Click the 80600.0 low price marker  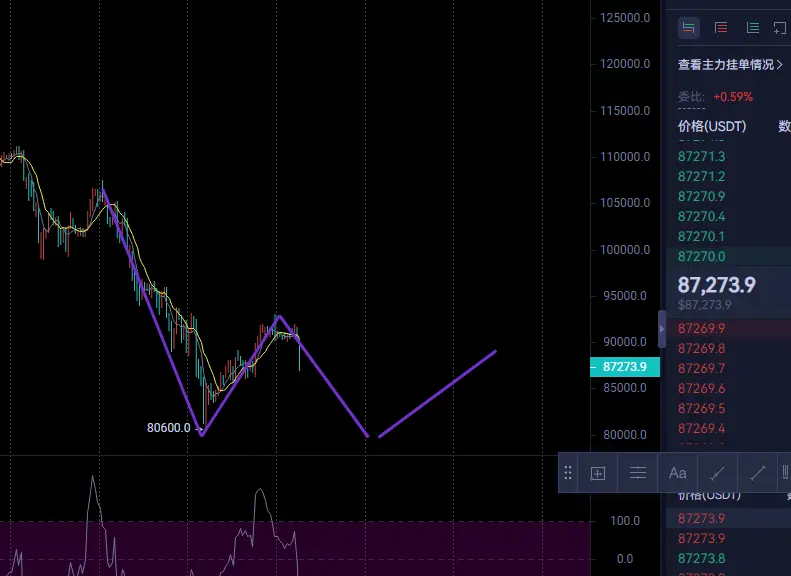(x=168, y=428)
